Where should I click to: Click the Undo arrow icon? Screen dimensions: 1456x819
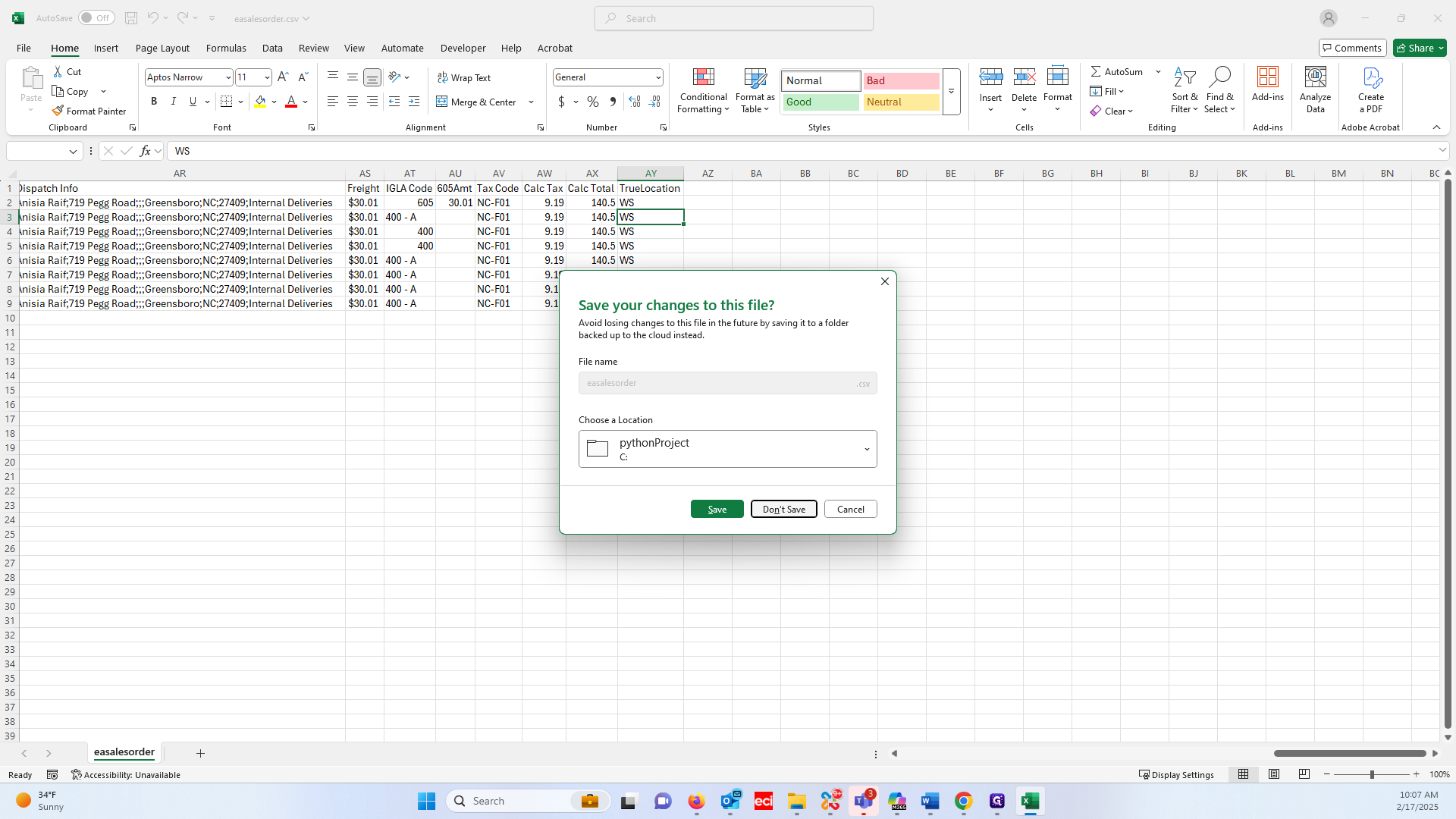[152, 18]
